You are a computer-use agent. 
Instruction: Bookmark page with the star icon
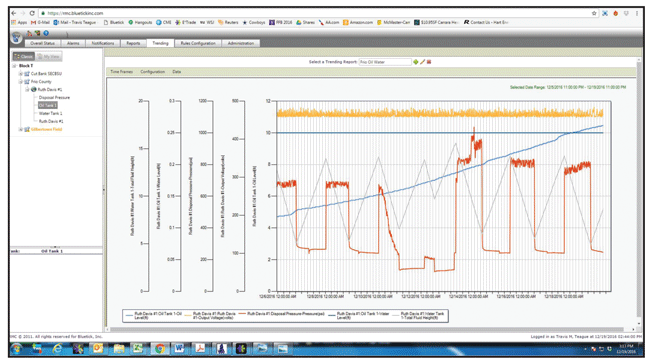click(x=594, y=13)
